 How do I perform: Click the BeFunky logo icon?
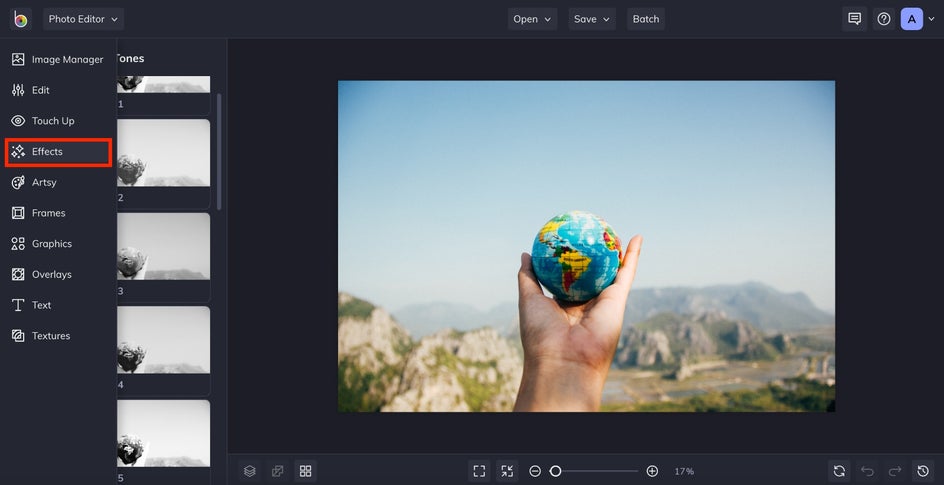click(x=20, y=19)
